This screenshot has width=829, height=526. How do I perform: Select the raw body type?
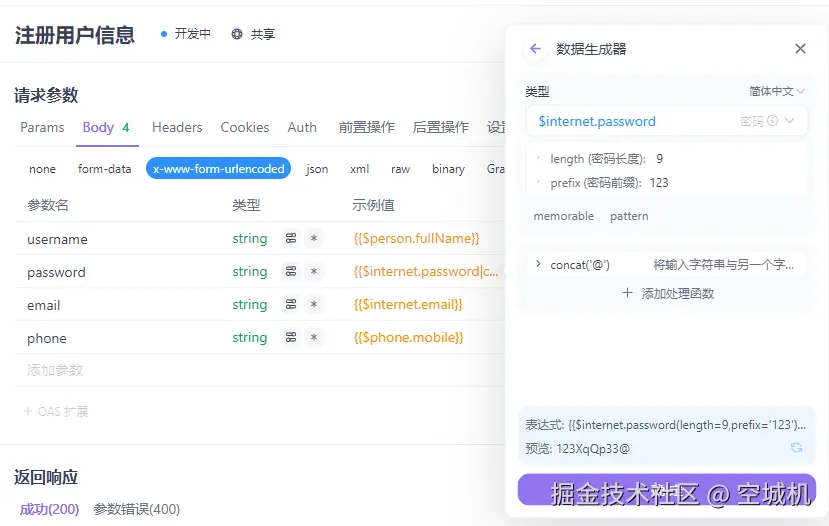click(400, 169)
